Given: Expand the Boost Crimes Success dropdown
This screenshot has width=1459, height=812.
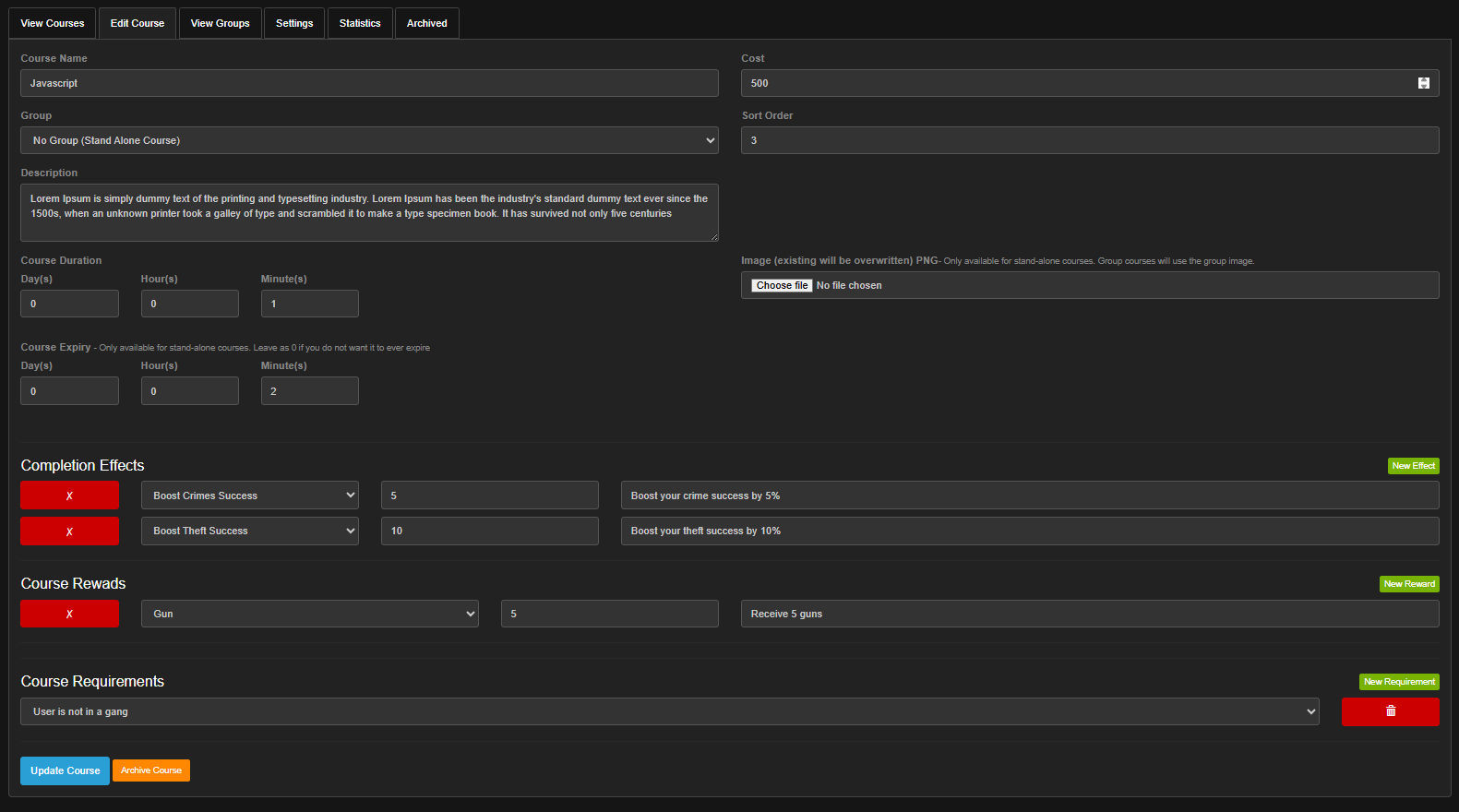Looking at the screenshot, I should click(249, 496).
